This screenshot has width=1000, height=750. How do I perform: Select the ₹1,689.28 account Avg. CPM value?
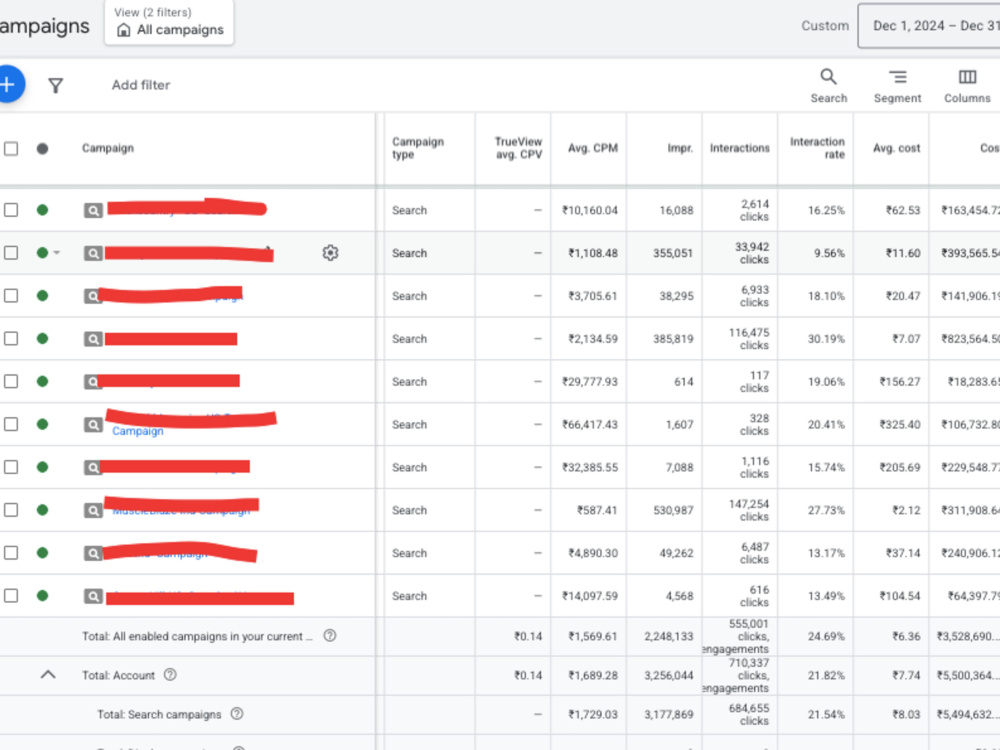(593, 675)
